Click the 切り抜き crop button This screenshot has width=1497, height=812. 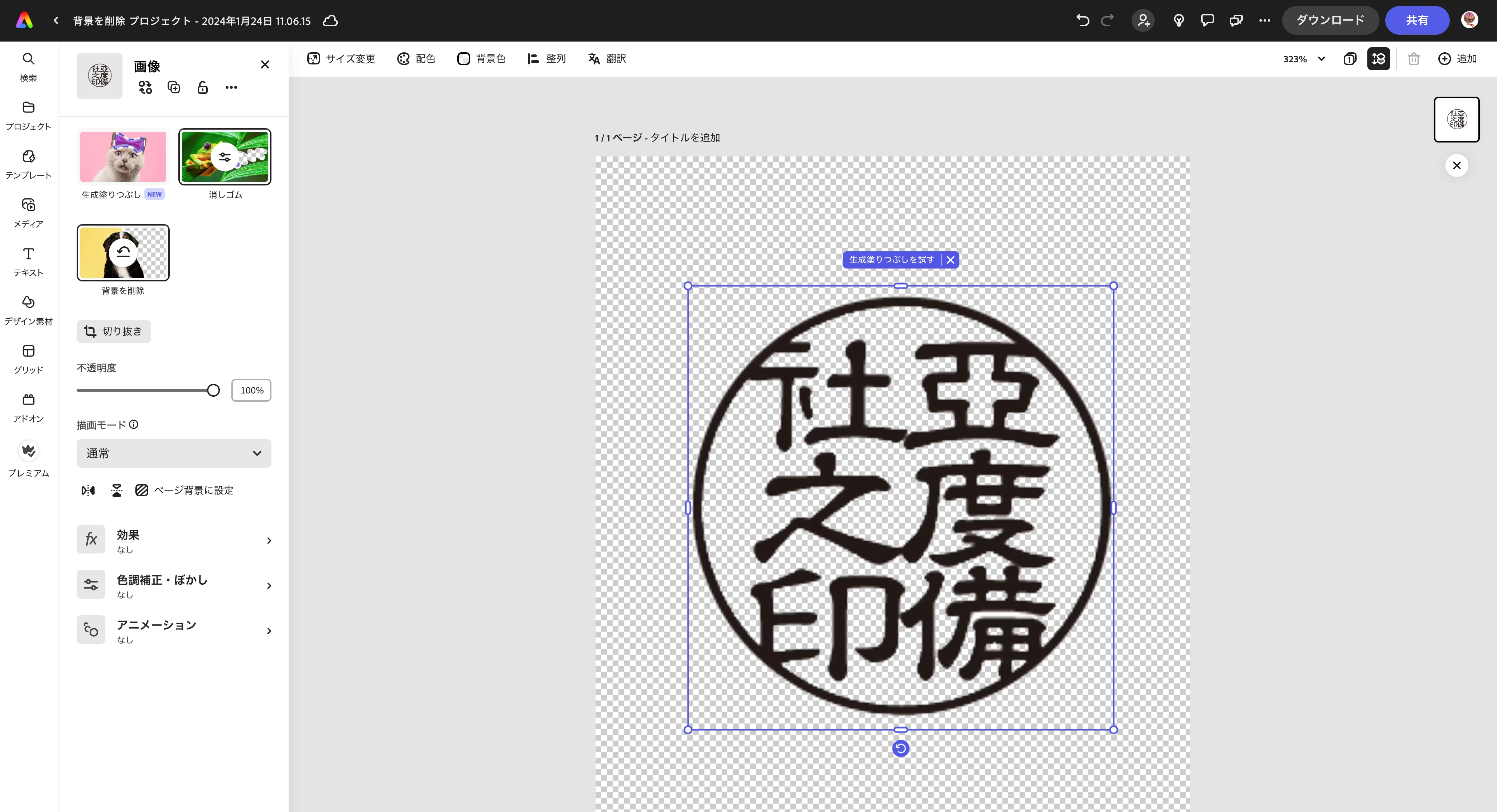click(x=113, y=331)
